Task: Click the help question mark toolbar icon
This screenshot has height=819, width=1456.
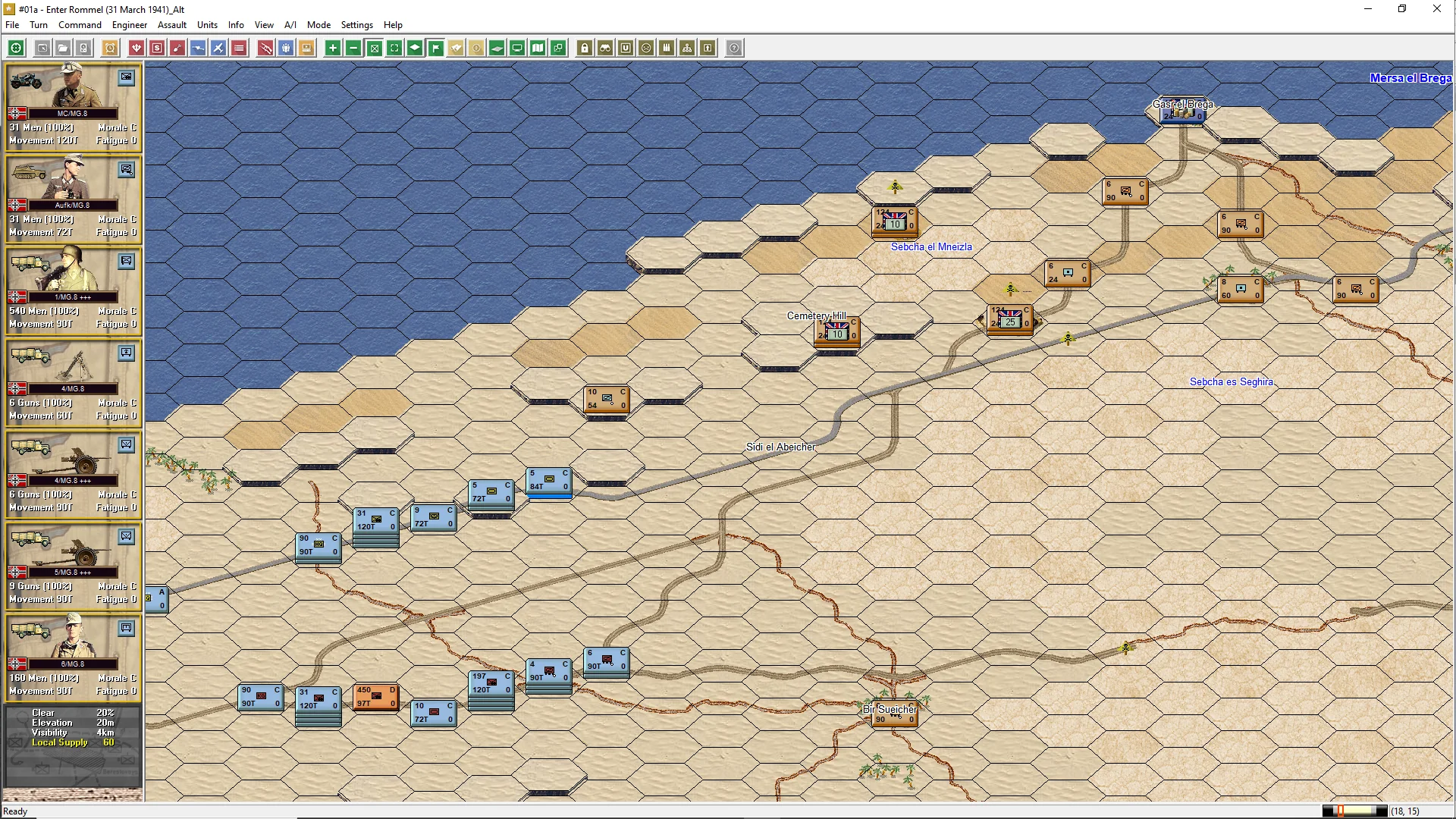Action: 734,48
